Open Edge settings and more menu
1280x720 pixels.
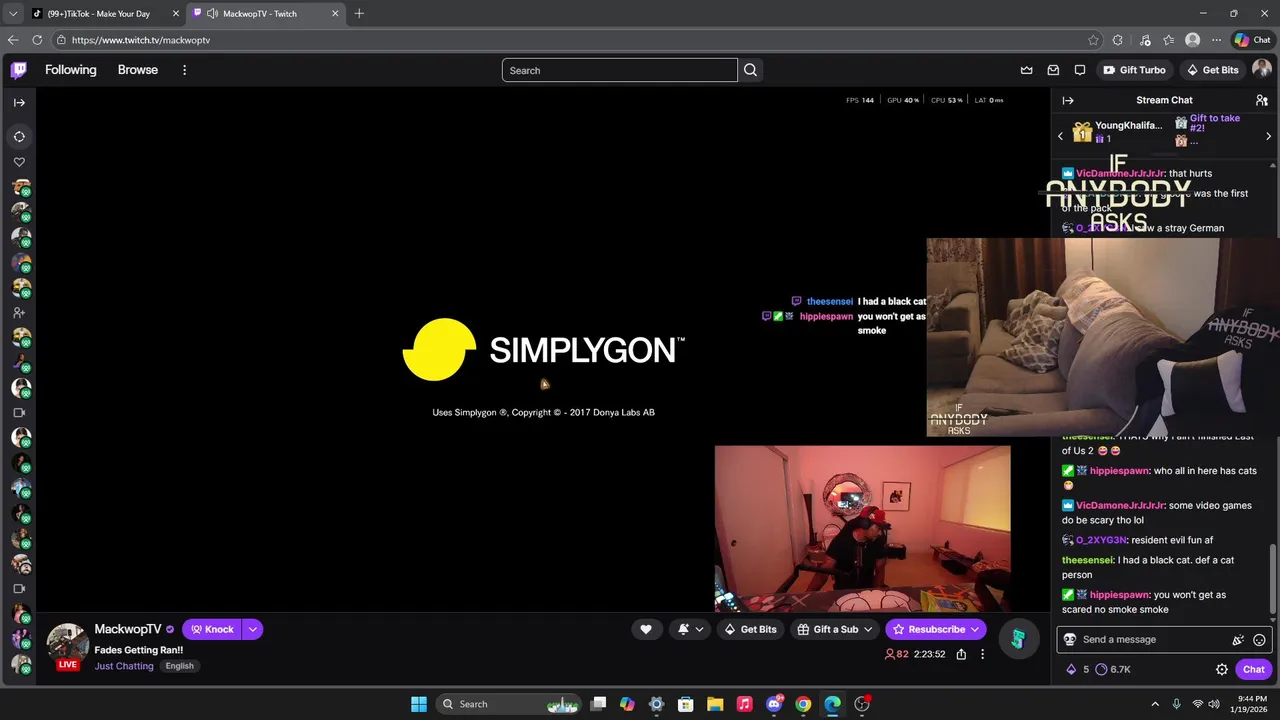coord(1216,40)
